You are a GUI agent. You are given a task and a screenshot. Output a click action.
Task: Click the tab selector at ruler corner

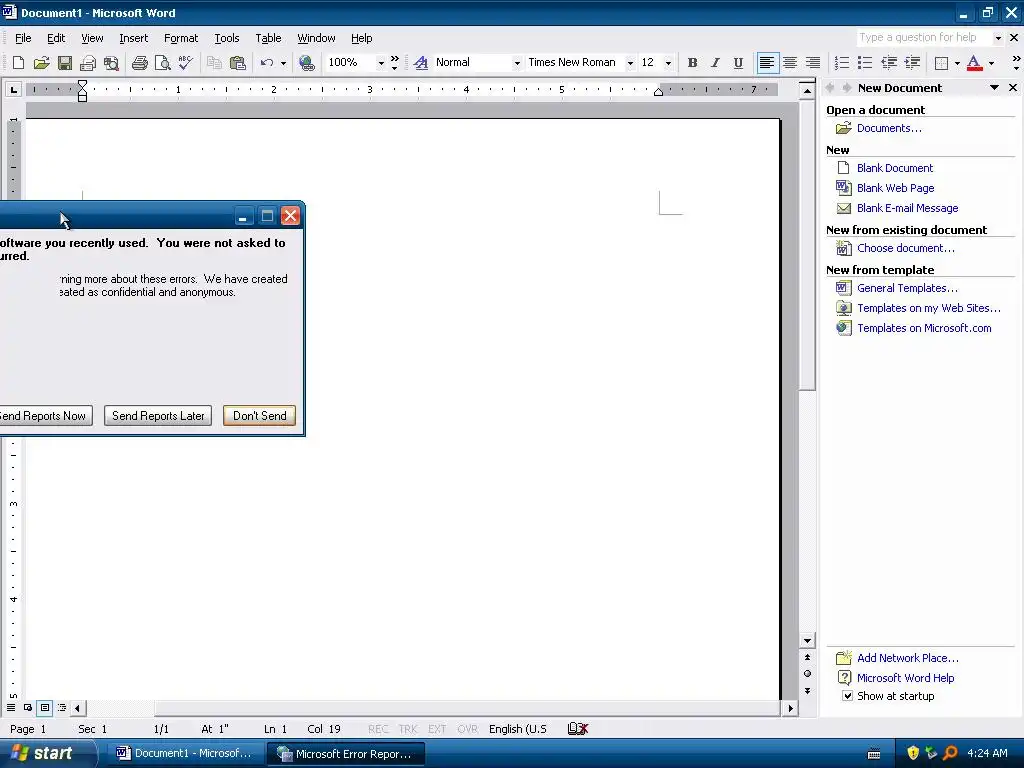point(13,89)
